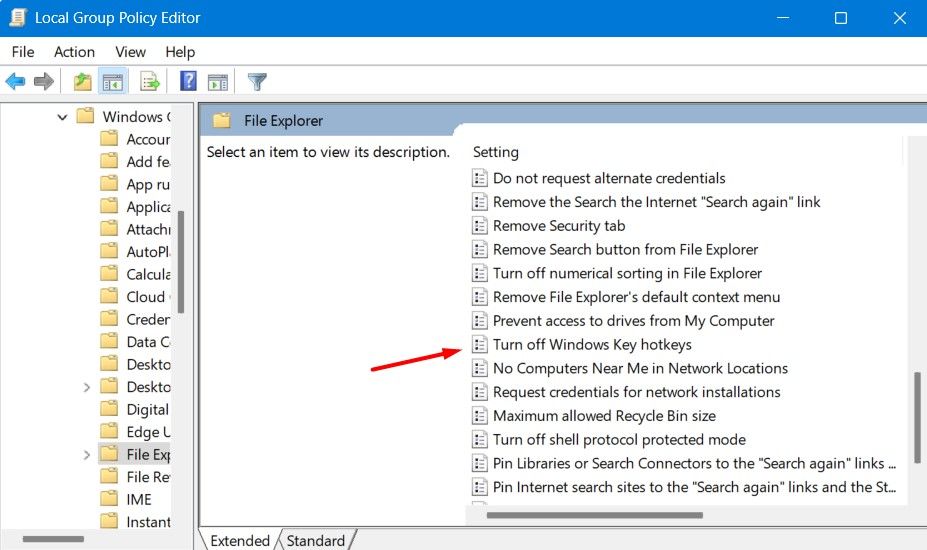Click the Setting column header
This screenshot has height=550, width=927.
coord(495,152)
